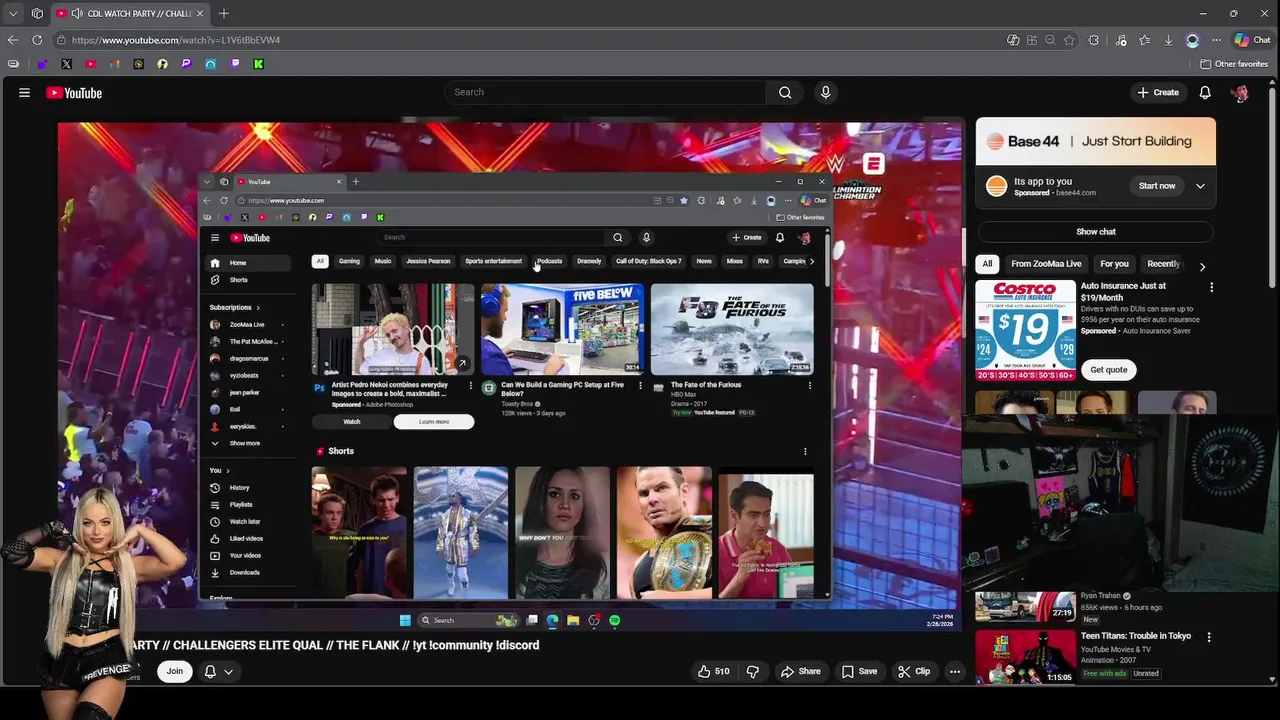Open the browser extensions puzzle icon
This screenshot has height=720, width=1280.
click(x=1094, y=40)
